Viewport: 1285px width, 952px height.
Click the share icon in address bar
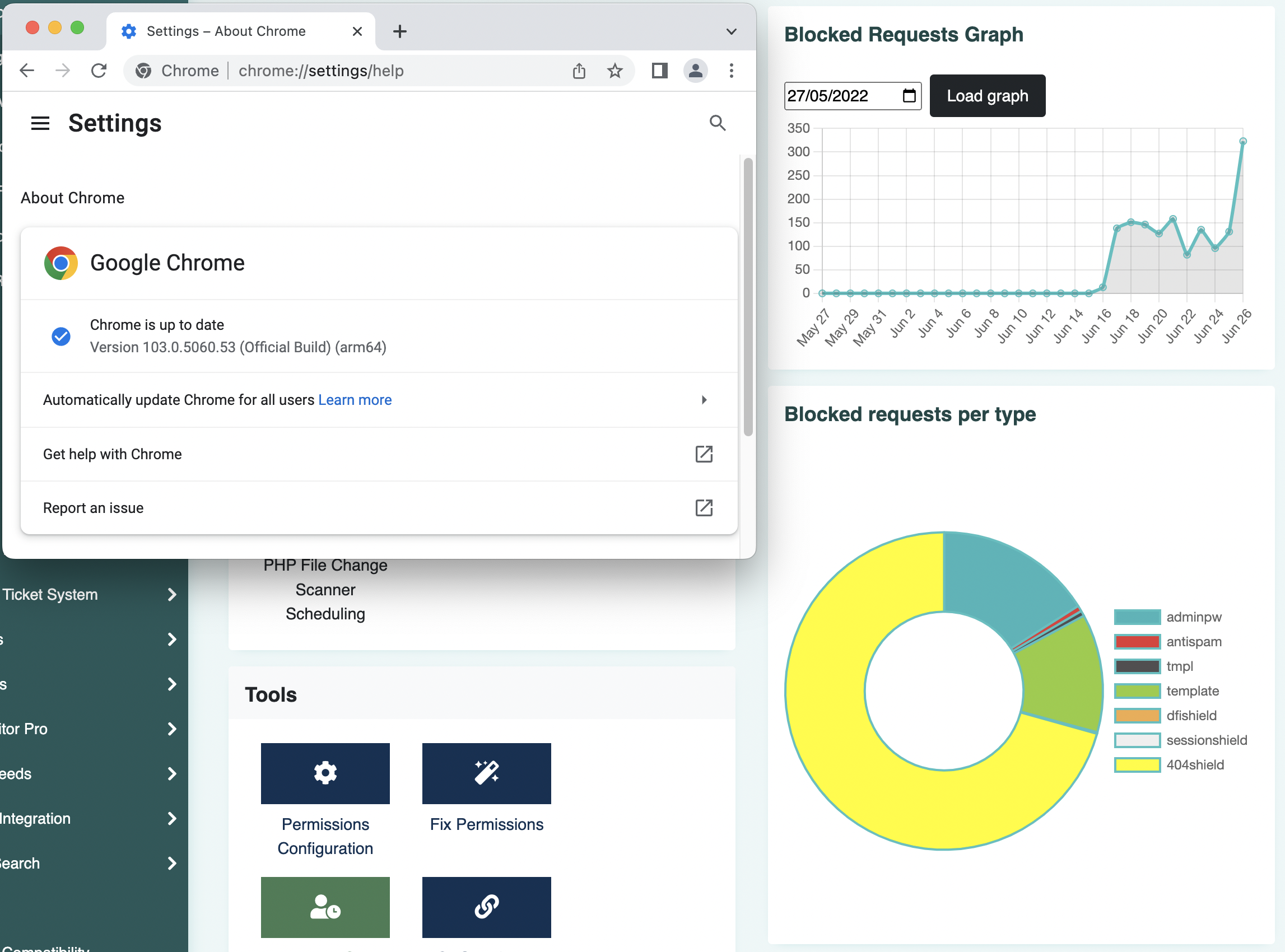pyautogui.click(x=579, y=71)
